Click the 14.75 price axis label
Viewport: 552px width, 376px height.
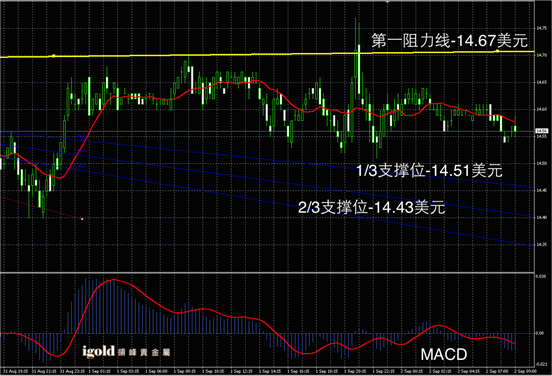tap(541, 28)
